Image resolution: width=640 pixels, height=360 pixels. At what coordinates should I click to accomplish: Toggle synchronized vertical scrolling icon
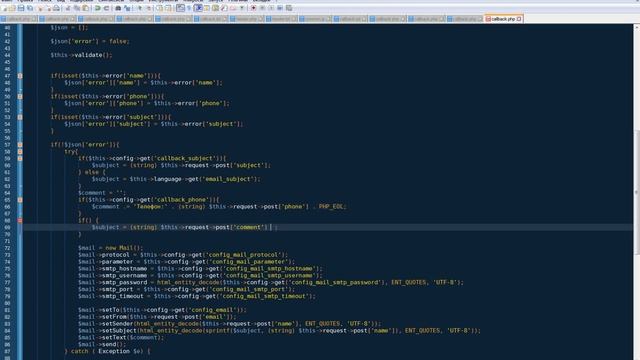click(159, 8)
